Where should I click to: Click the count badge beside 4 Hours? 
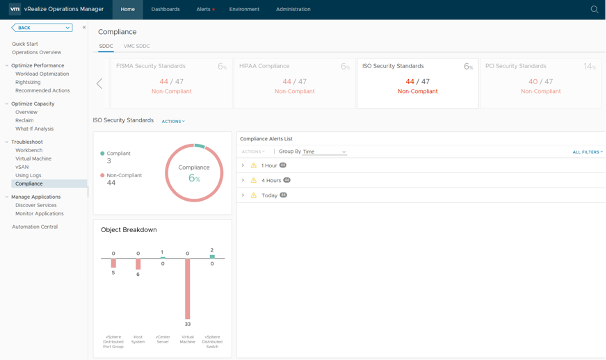click(287, 180)
